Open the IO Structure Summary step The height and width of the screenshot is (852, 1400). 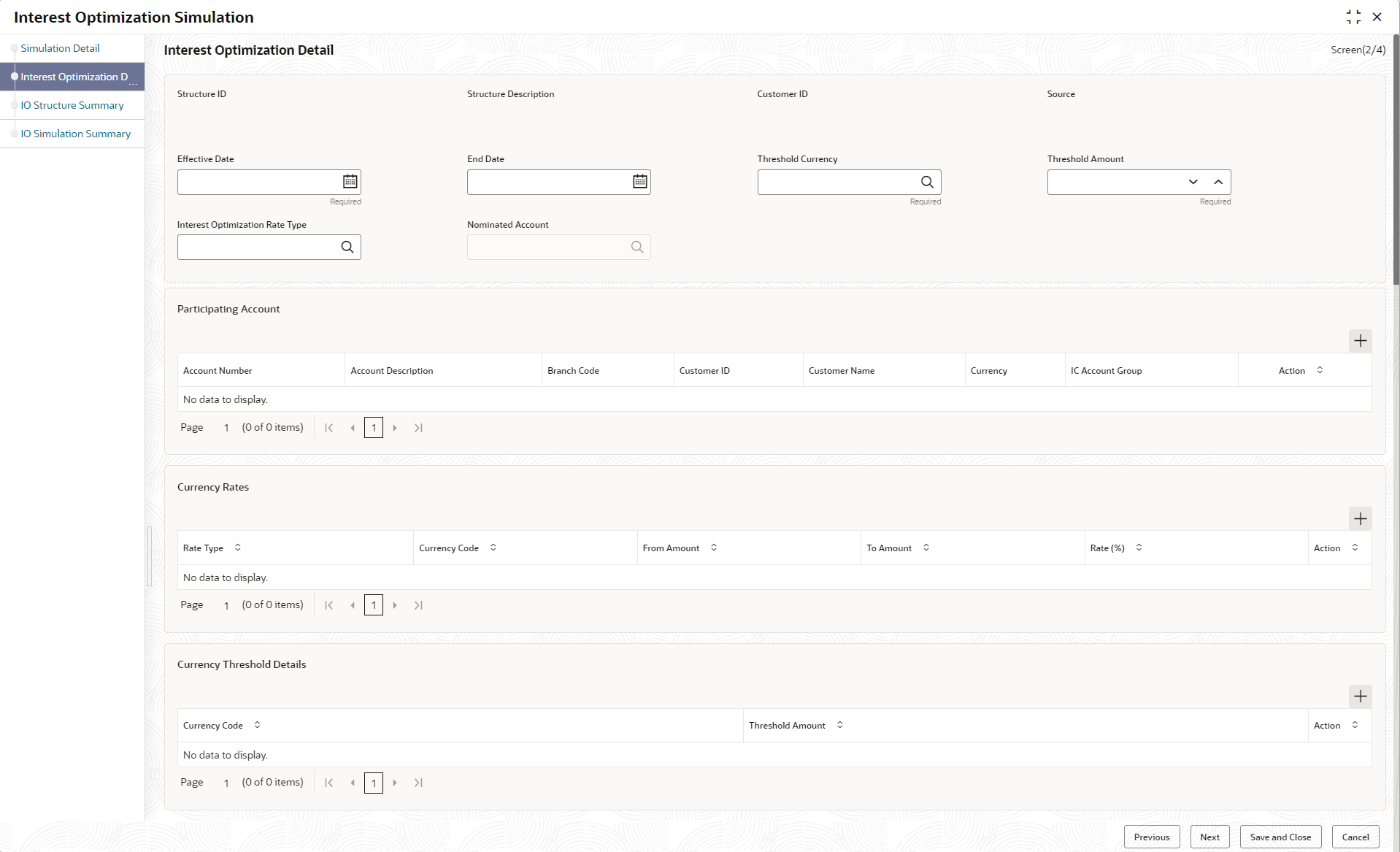[x=72, y=105]
